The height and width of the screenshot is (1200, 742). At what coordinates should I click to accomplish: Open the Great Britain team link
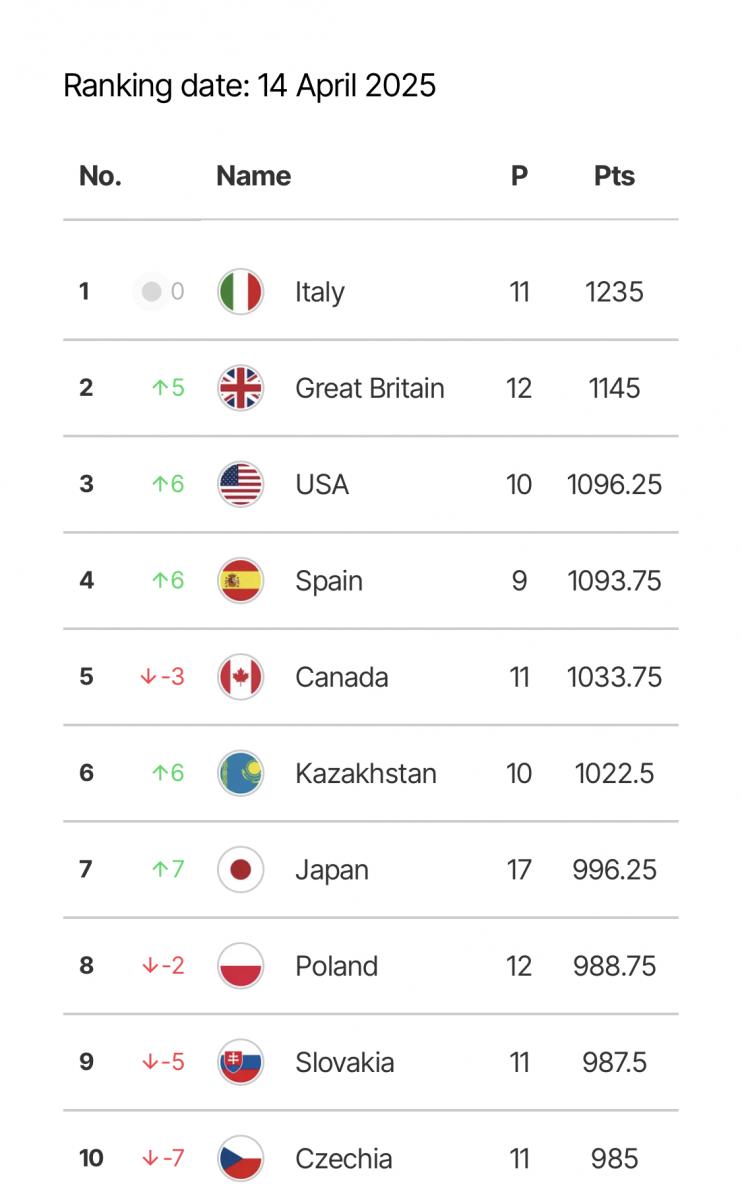[x=369, y=388]
